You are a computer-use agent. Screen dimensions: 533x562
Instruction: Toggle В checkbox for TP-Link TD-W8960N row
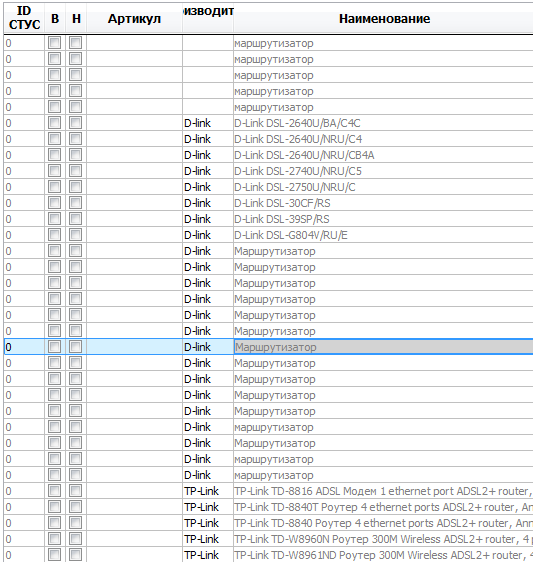click(54, 539)
